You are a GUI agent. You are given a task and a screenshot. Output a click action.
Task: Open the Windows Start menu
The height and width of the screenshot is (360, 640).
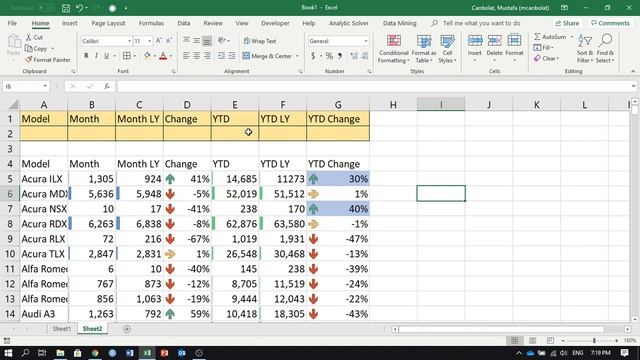coord(8,353)
